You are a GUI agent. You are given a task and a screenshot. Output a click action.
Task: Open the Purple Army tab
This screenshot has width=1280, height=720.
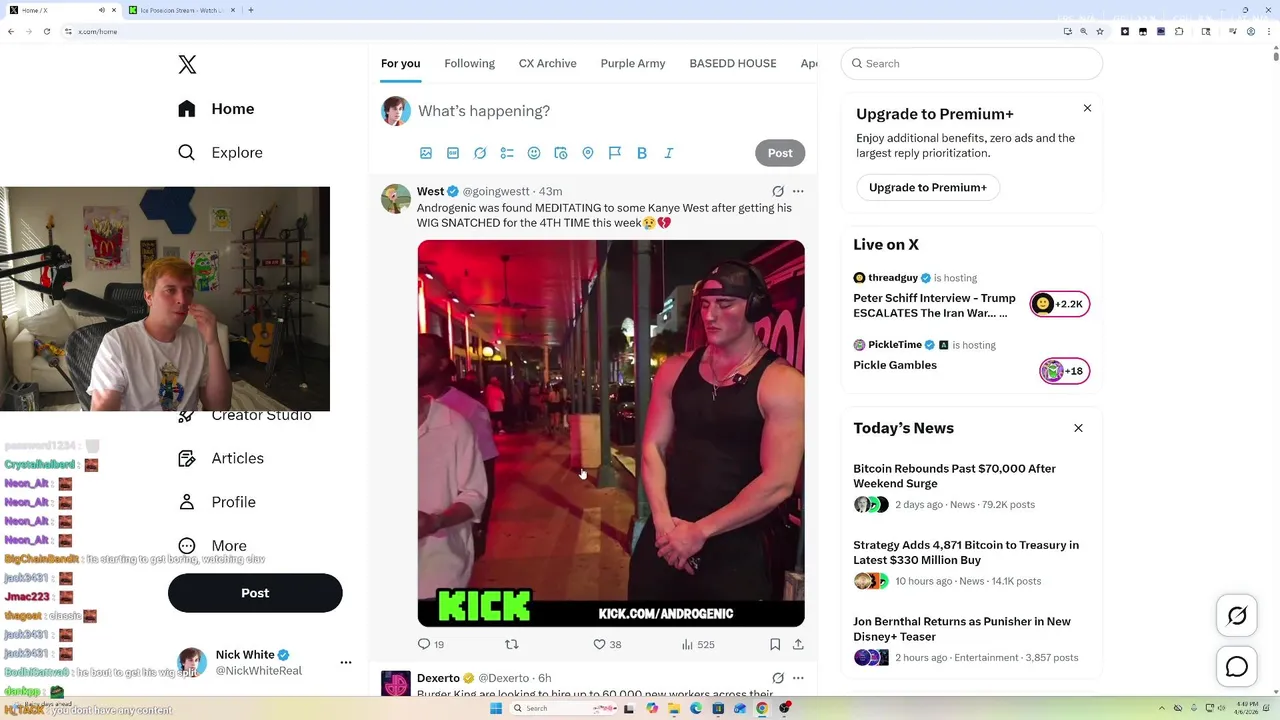tap(633, 63)
